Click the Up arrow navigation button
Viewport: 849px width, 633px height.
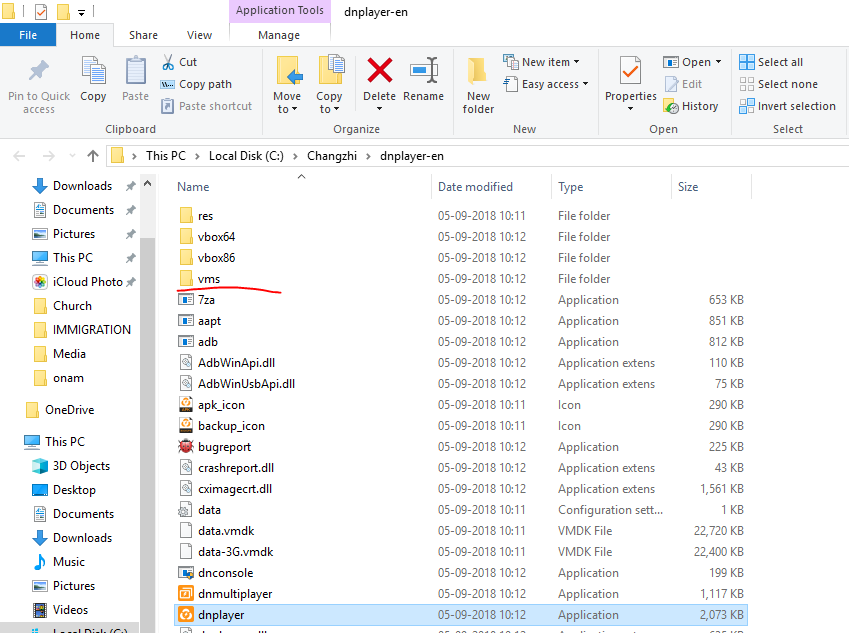(x=93, y=156)
